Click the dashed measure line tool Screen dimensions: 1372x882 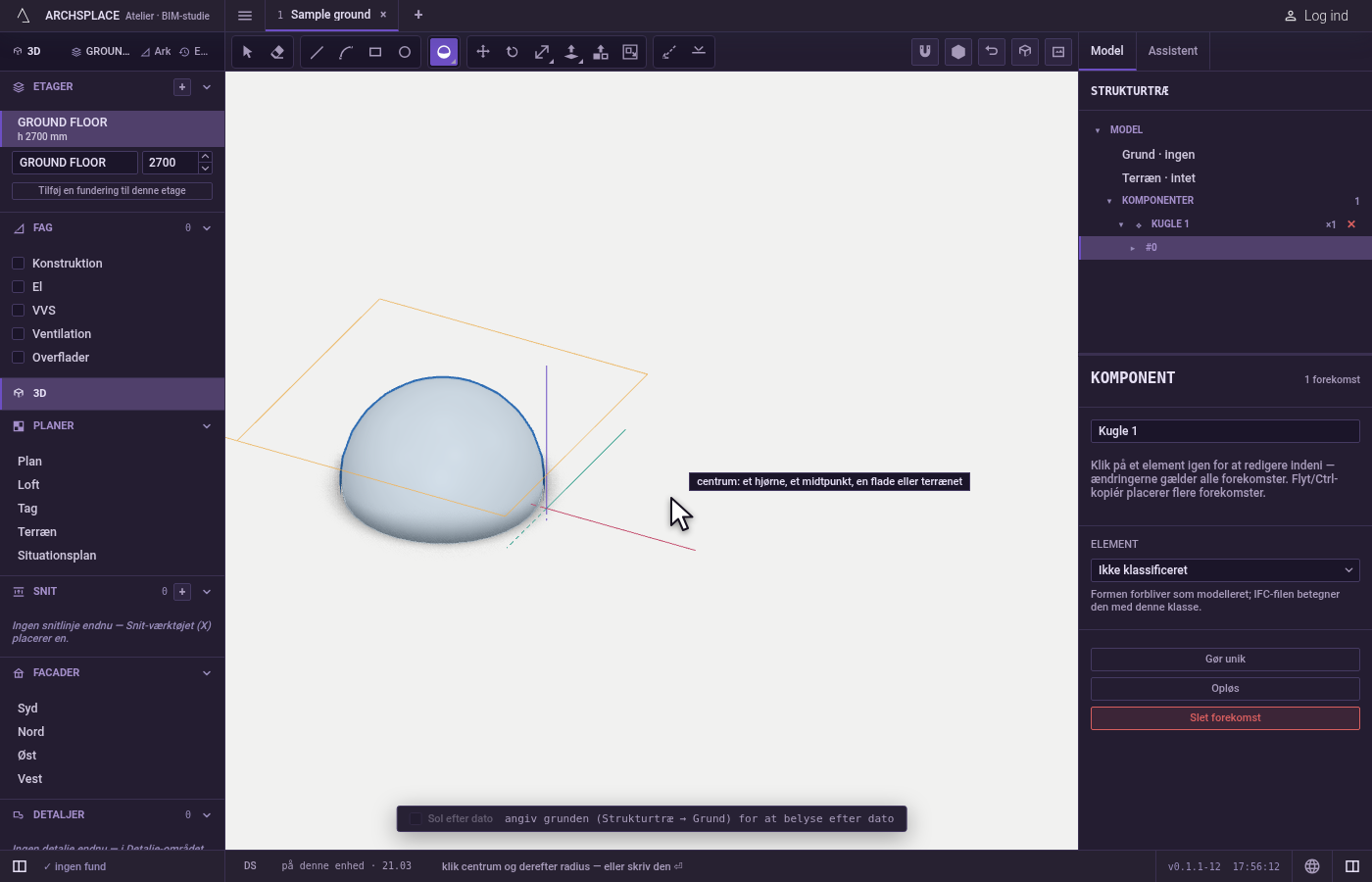point(669,52)
